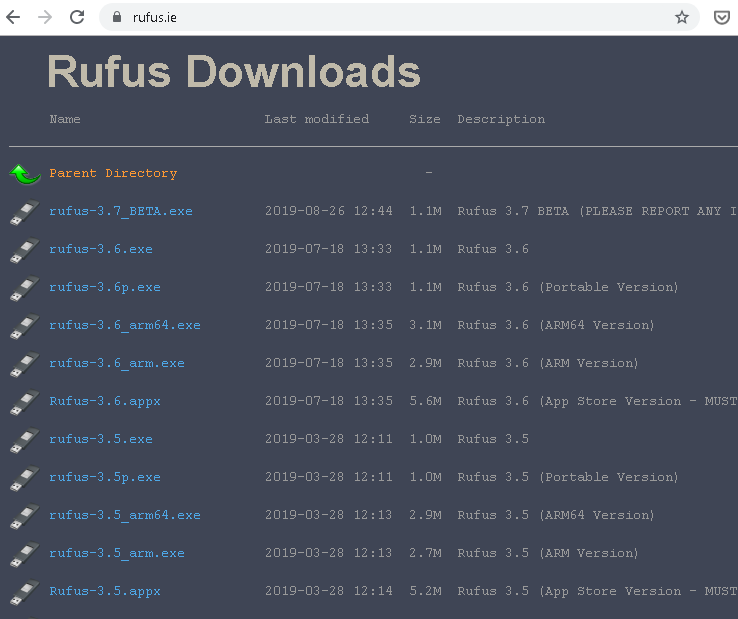Click description 'Rufus 3.6 (Portable Version)'
738x619 pixels.
568,287
